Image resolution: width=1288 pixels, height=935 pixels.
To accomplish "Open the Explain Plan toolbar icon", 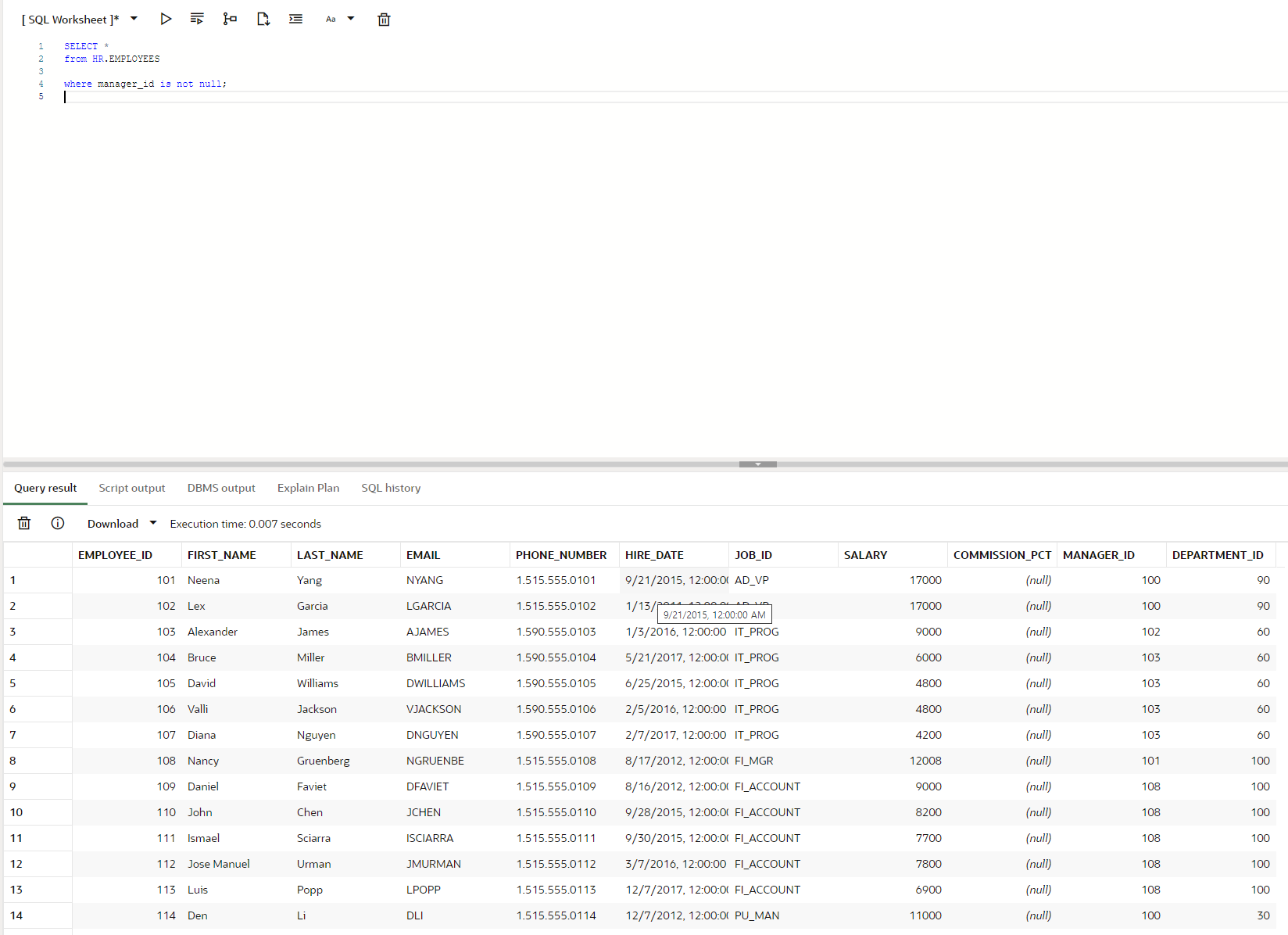I will click(230, 19).
